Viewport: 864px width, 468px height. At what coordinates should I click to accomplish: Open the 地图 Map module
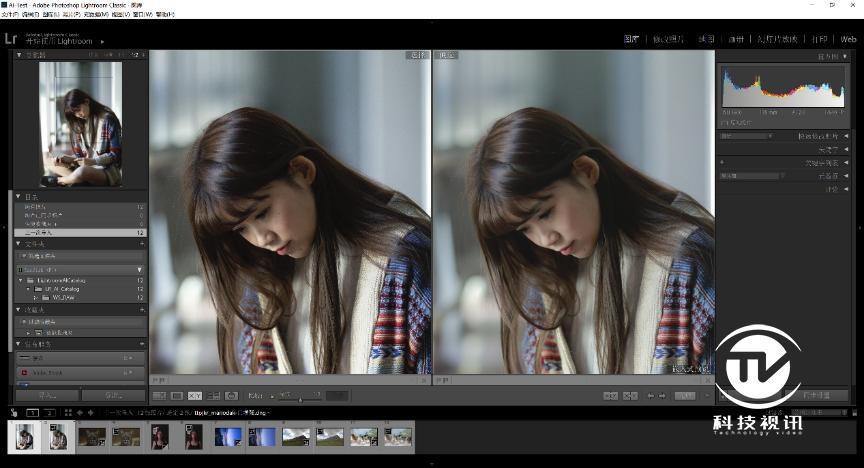[x=706, y=39]
